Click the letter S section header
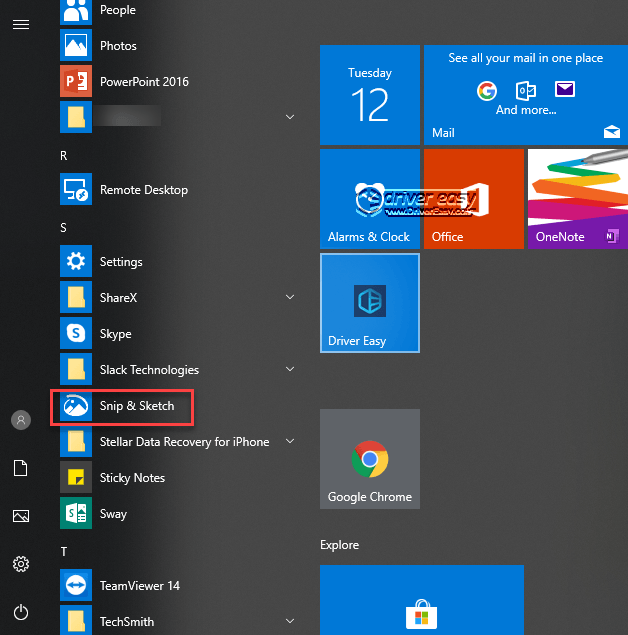The width and height of the screenshot is (628, 635). pyautogui.click(x=64, y=228)
